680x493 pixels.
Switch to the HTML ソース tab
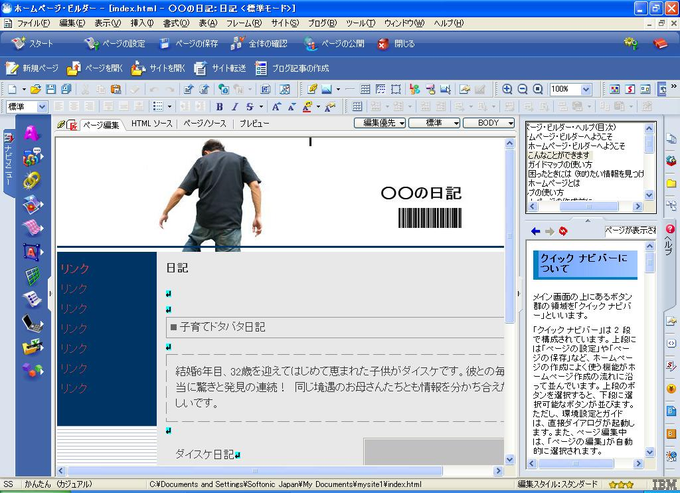151,124
